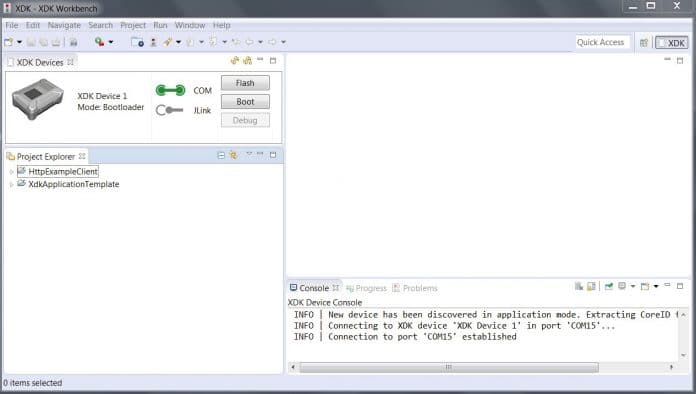
Task: Open the Window menu
Action: click(190, 25)
